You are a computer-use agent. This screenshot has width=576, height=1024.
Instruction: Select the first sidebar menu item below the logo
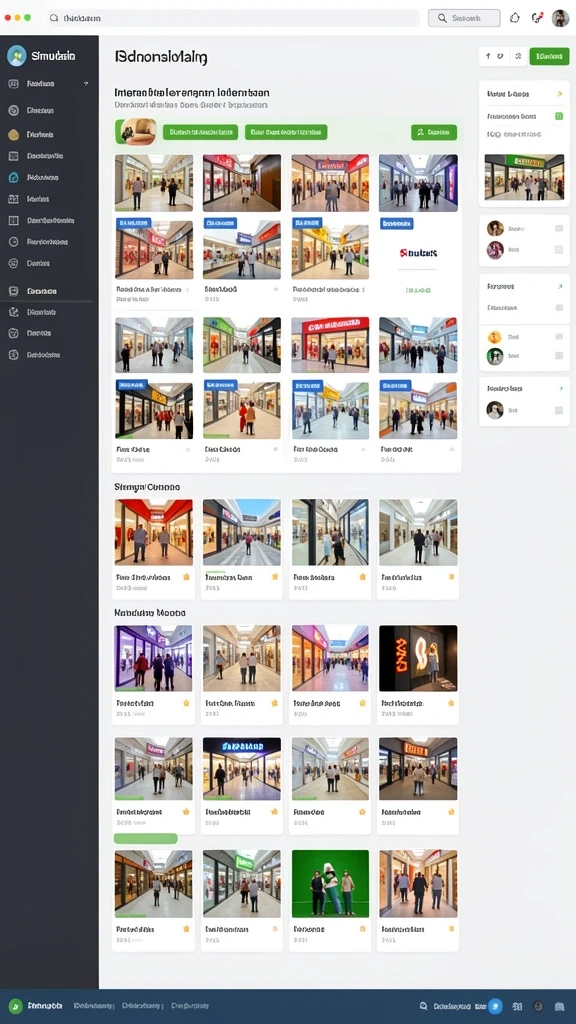coord(48,84)
